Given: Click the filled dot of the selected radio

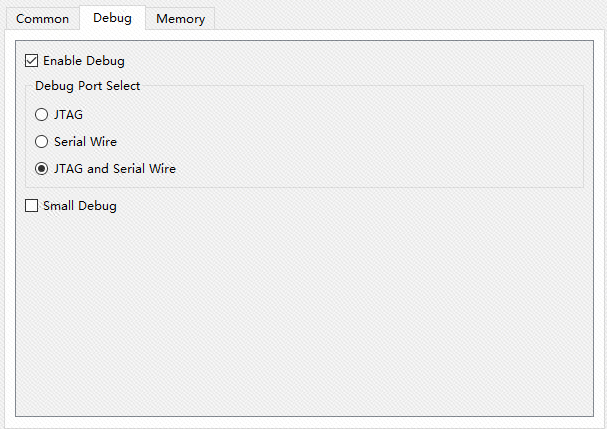Looking at the screenshot, I should (x=41, y=169).
